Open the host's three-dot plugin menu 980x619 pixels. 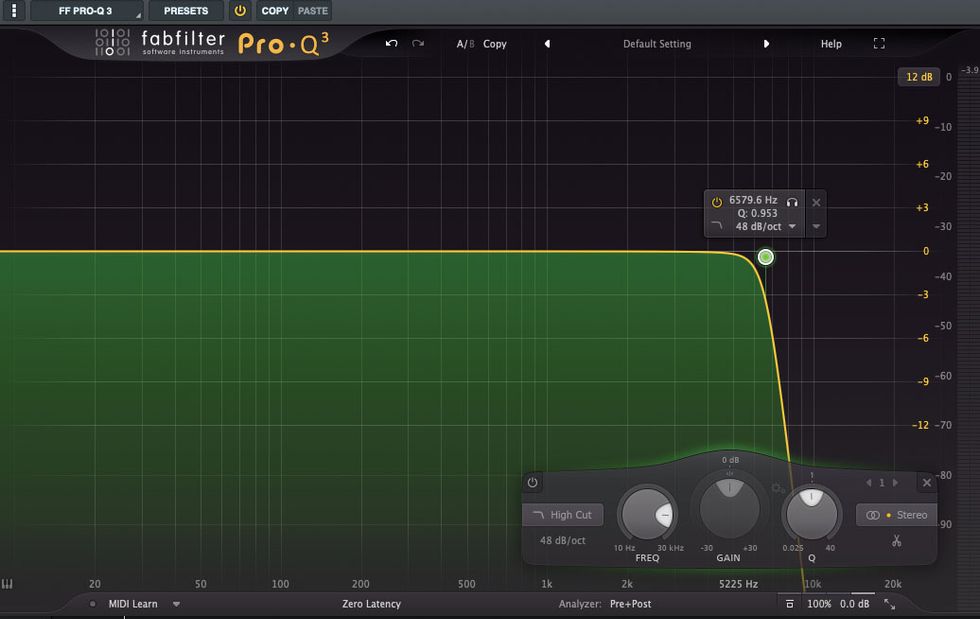14,11
